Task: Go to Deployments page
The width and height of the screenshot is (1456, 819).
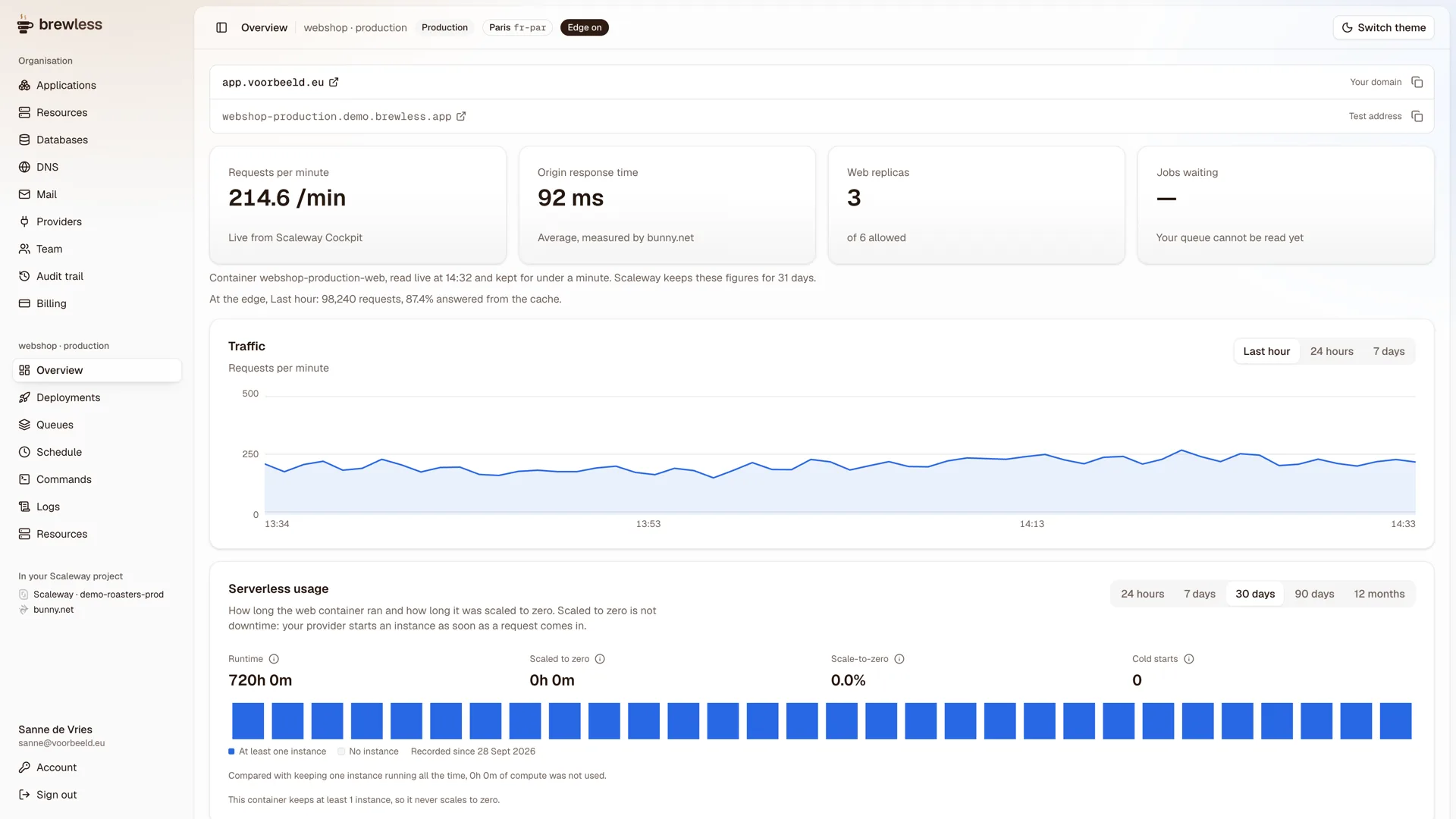Action: pyautogui.click(x=97, y=397)
